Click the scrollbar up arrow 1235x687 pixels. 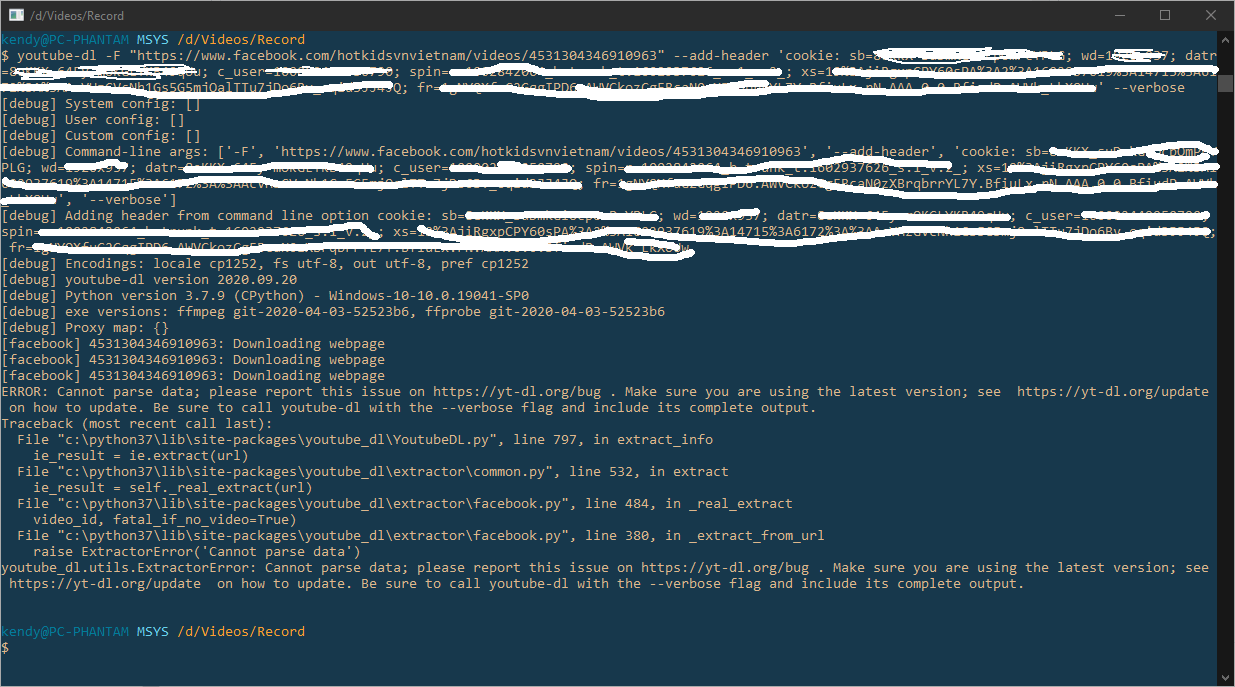point(1225,40)
